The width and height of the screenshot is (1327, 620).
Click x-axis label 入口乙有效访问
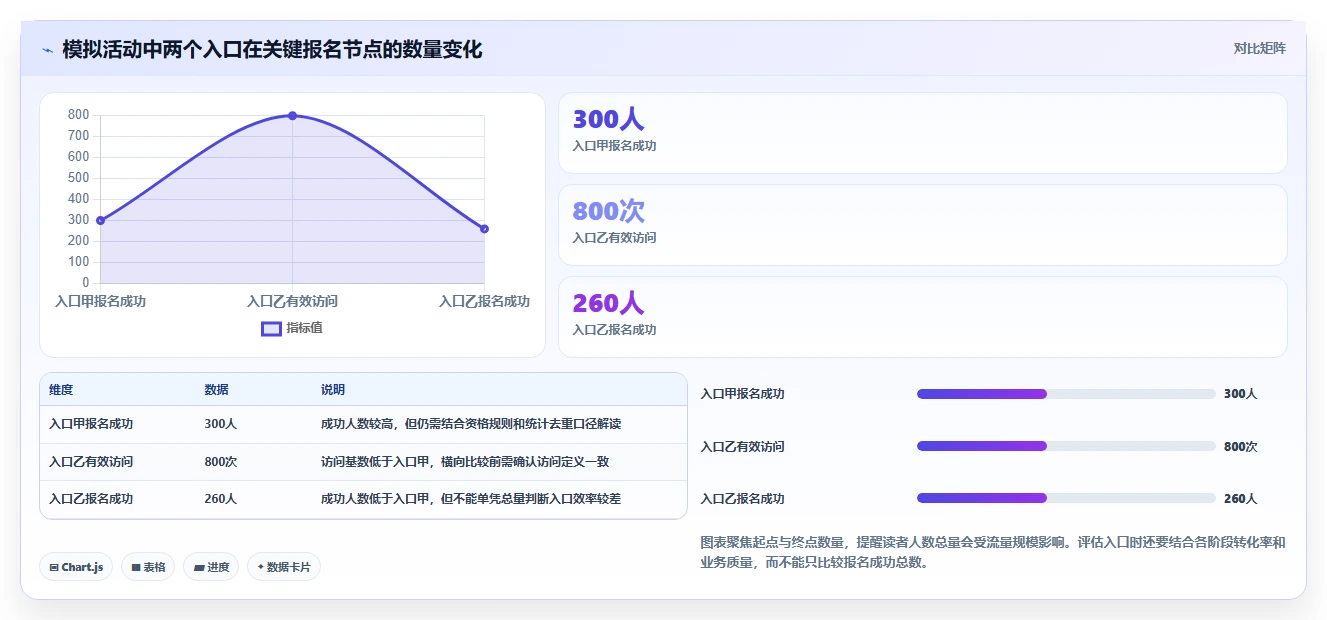coord(292,301)
